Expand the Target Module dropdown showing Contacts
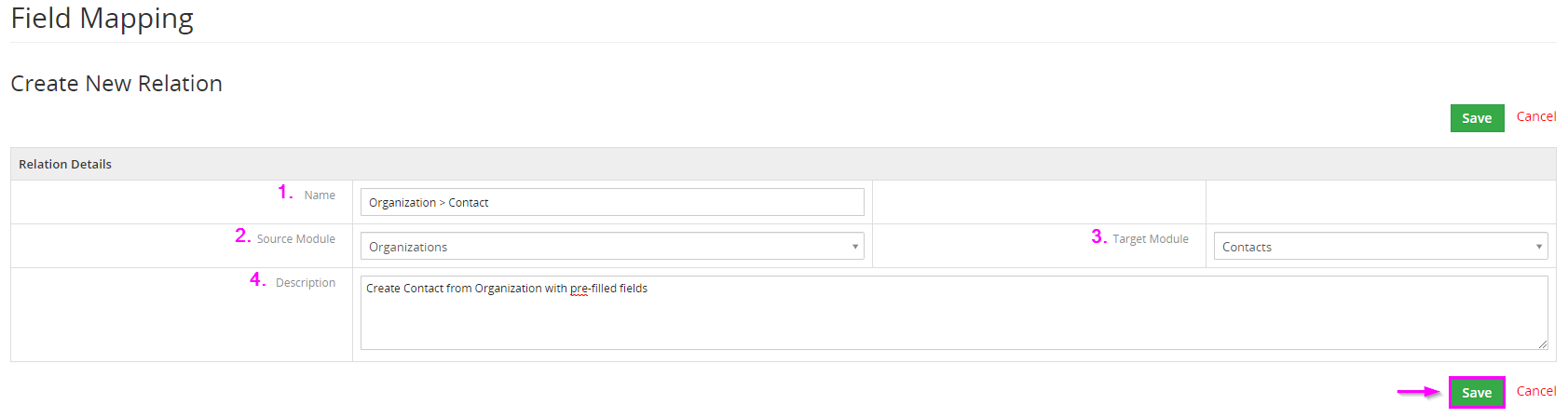 point(1380,247)
